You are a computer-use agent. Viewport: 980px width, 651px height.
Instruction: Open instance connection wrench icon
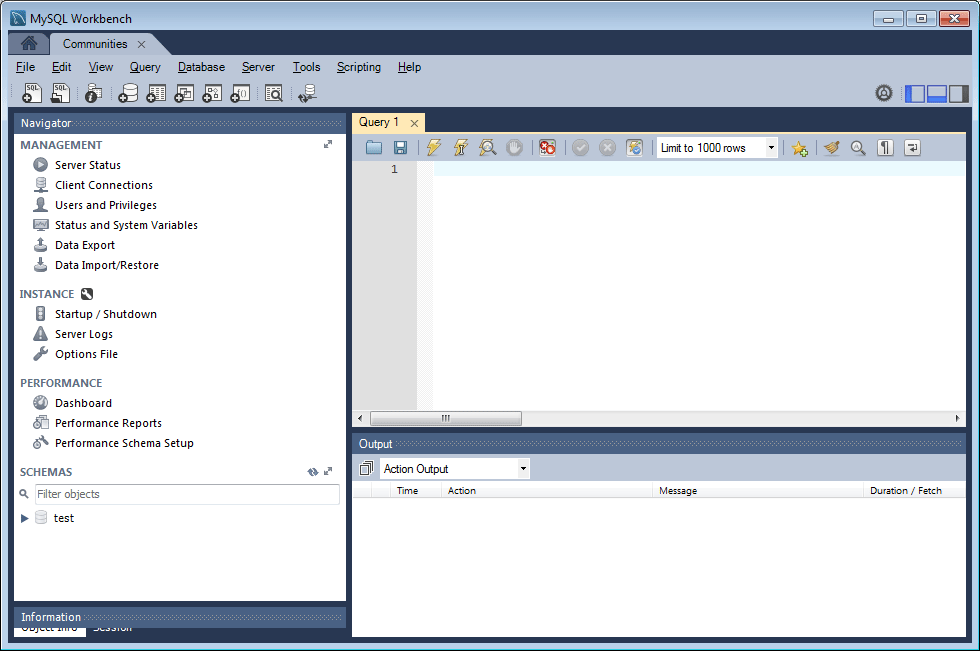[x=87, y=294]
